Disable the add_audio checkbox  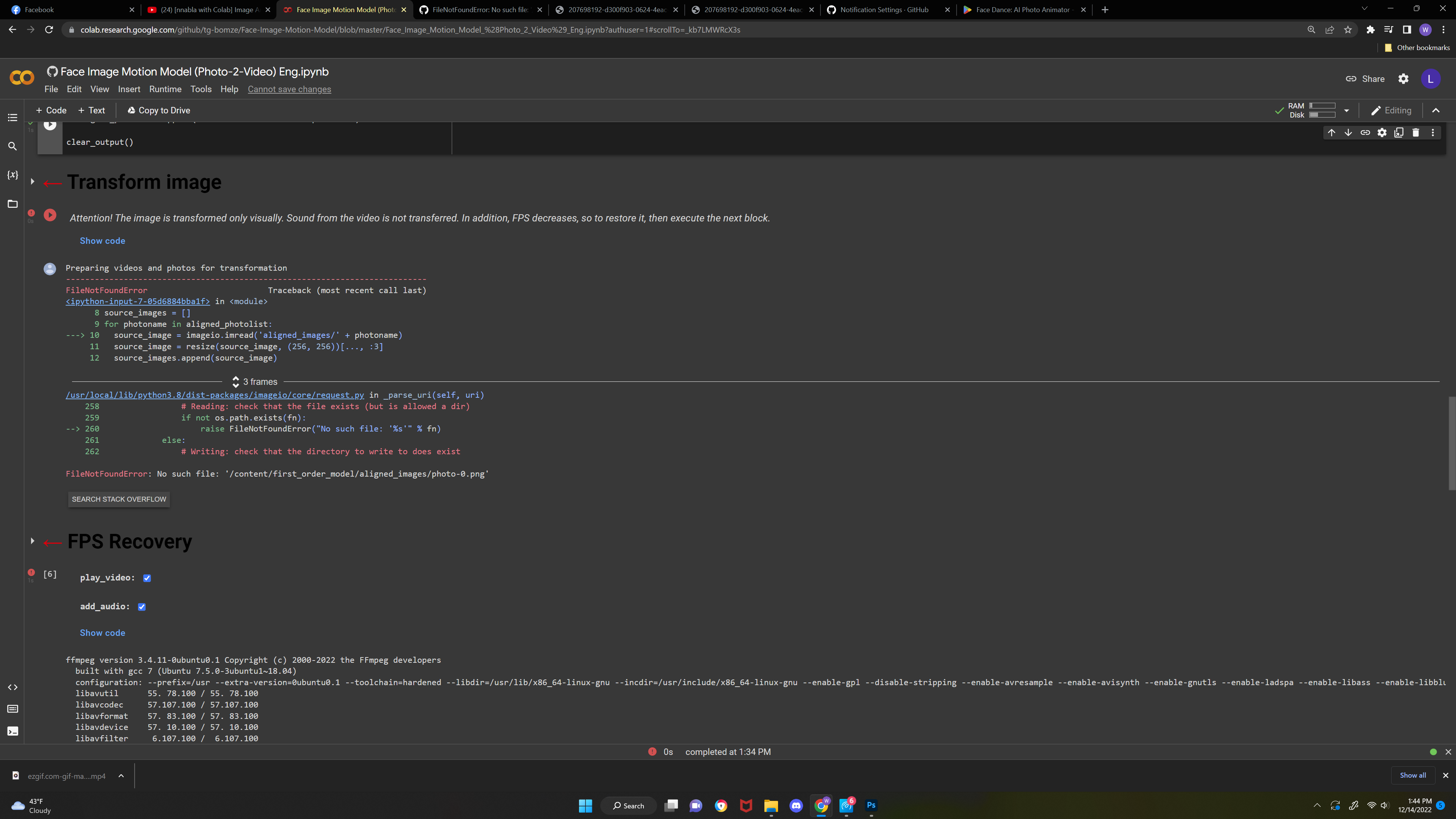tap(141, 607)
